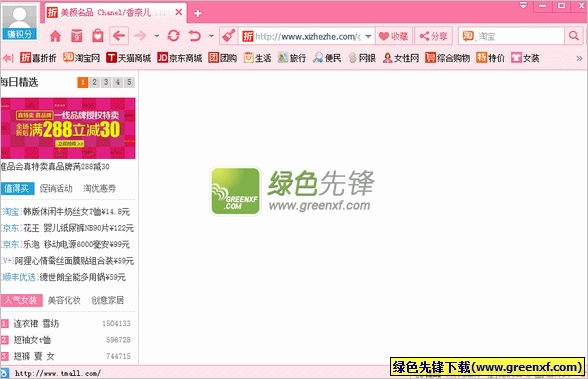Open 网银 bookmark
The height and width of the screenshot is (379, 588).
[362, 58]
